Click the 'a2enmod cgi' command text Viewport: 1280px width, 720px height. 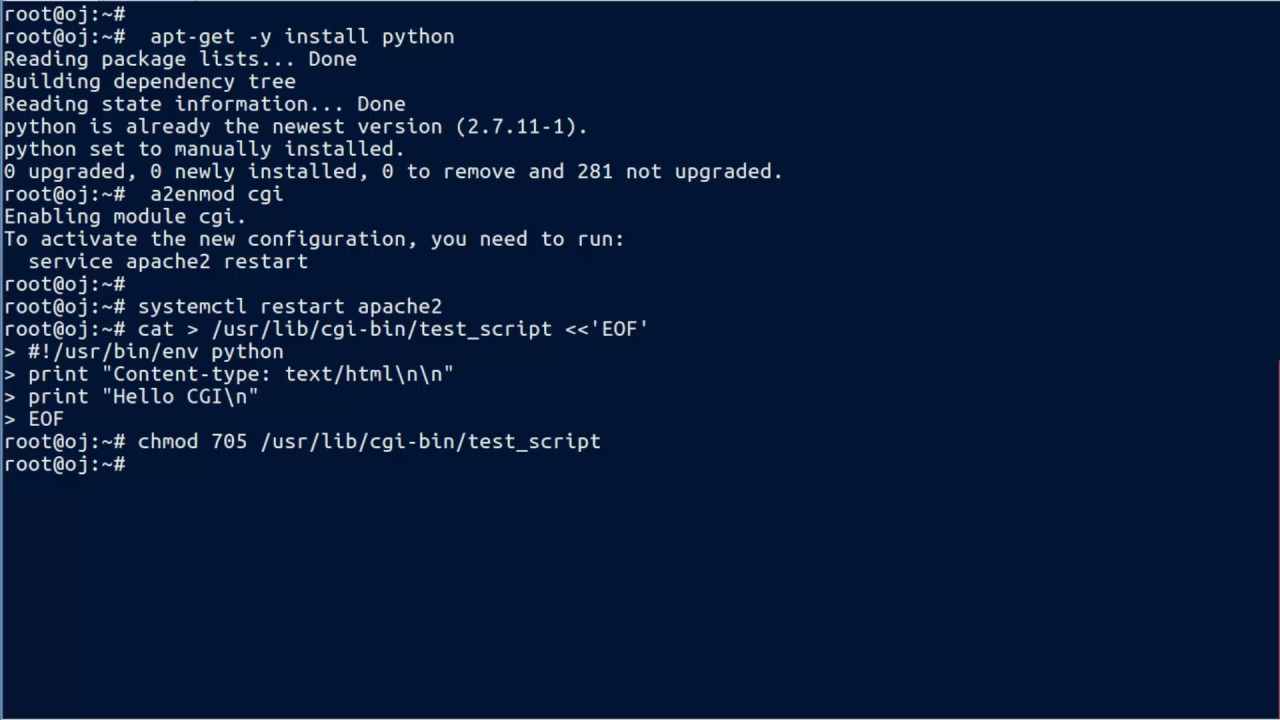click(216, 194)
